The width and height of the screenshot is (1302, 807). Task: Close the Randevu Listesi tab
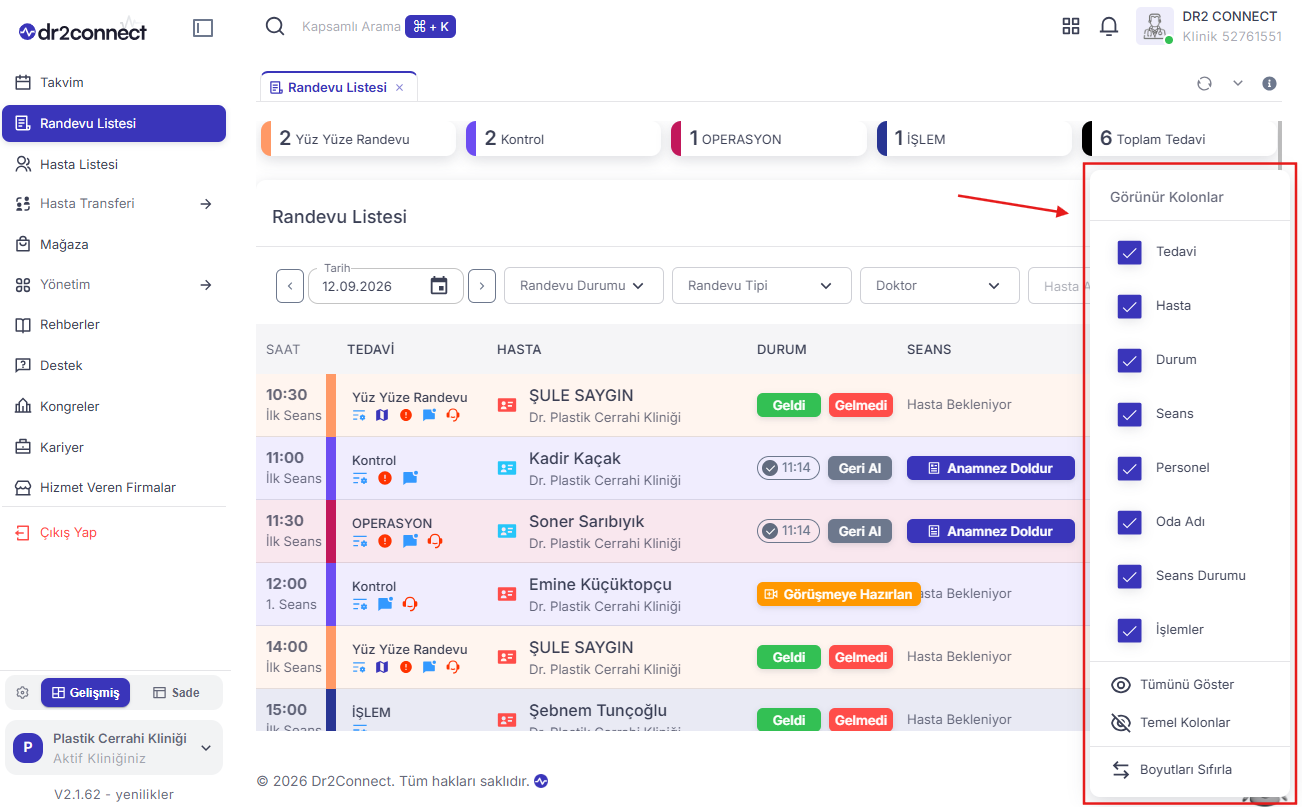click(x=399, y=88)
